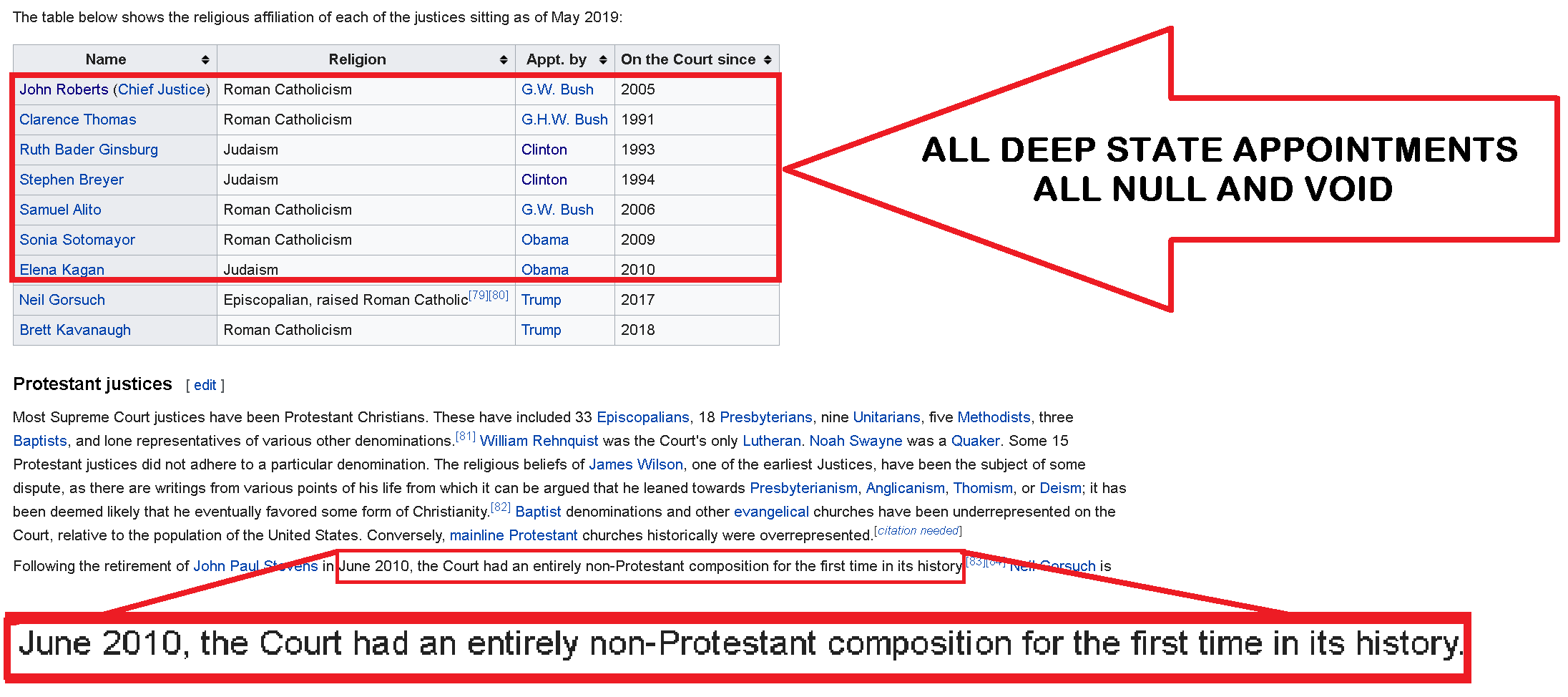The image size is (1568, 697).
Task: Open the Chief Justice link
Action: tap(162, 89)
